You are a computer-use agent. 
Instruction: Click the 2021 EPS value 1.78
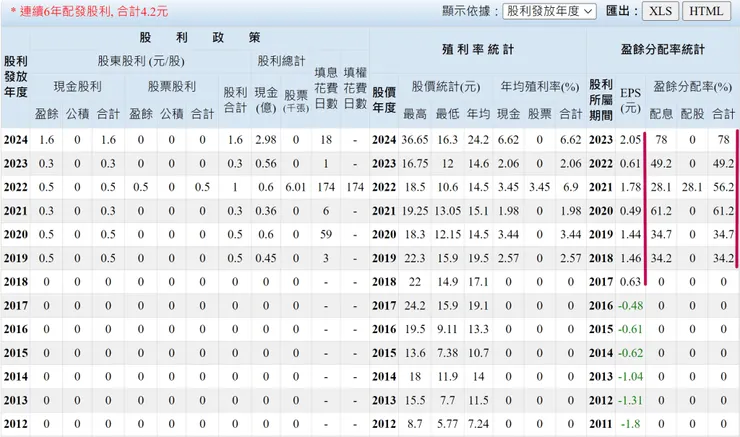(x=630, y=187)
